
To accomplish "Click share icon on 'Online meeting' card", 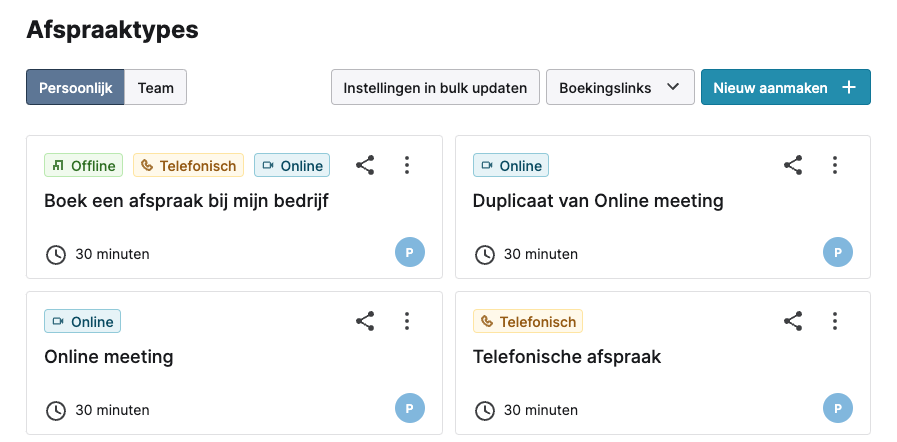I will [x=365, y=321].
